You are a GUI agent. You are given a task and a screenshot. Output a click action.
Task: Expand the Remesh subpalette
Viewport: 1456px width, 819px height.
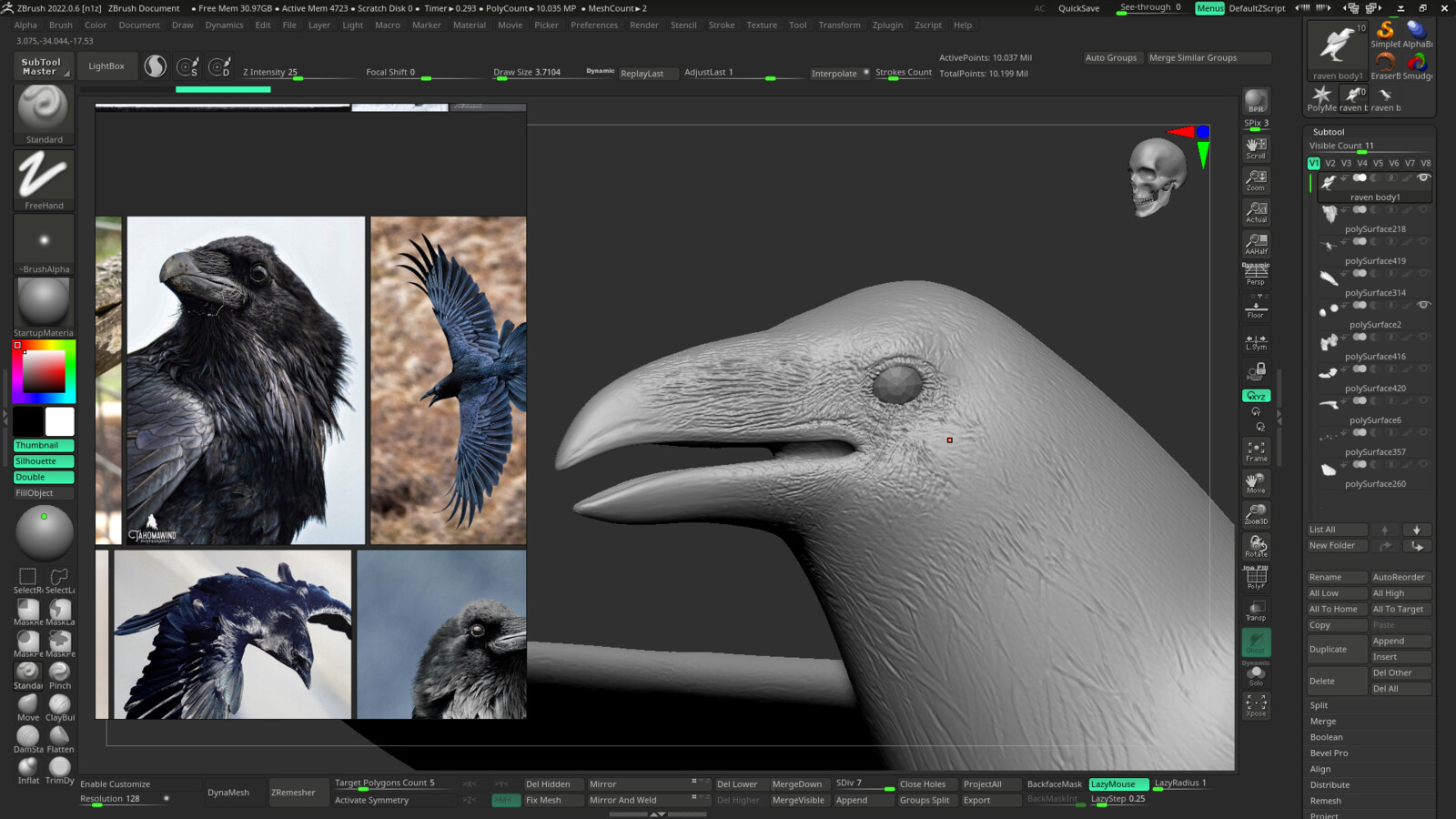(1325, 801)
